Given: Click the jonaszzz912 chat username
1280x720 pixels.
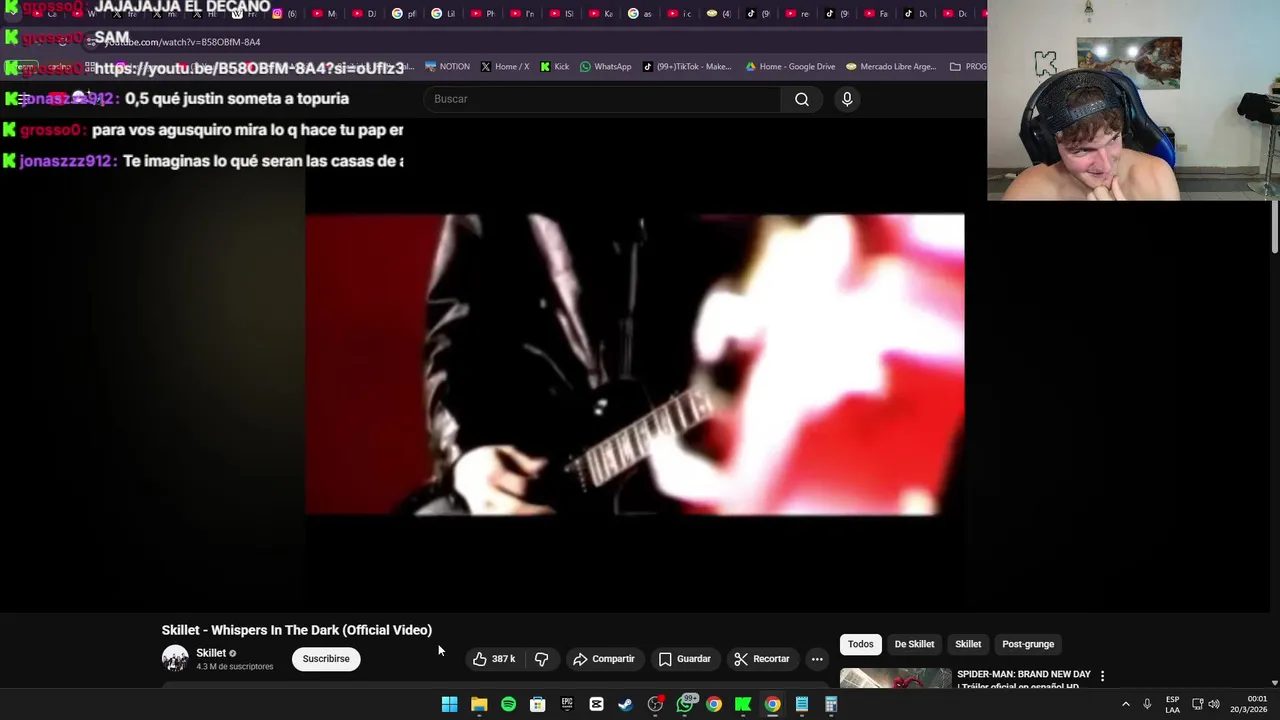Looking at the screenshot, I should pos(67,161).
